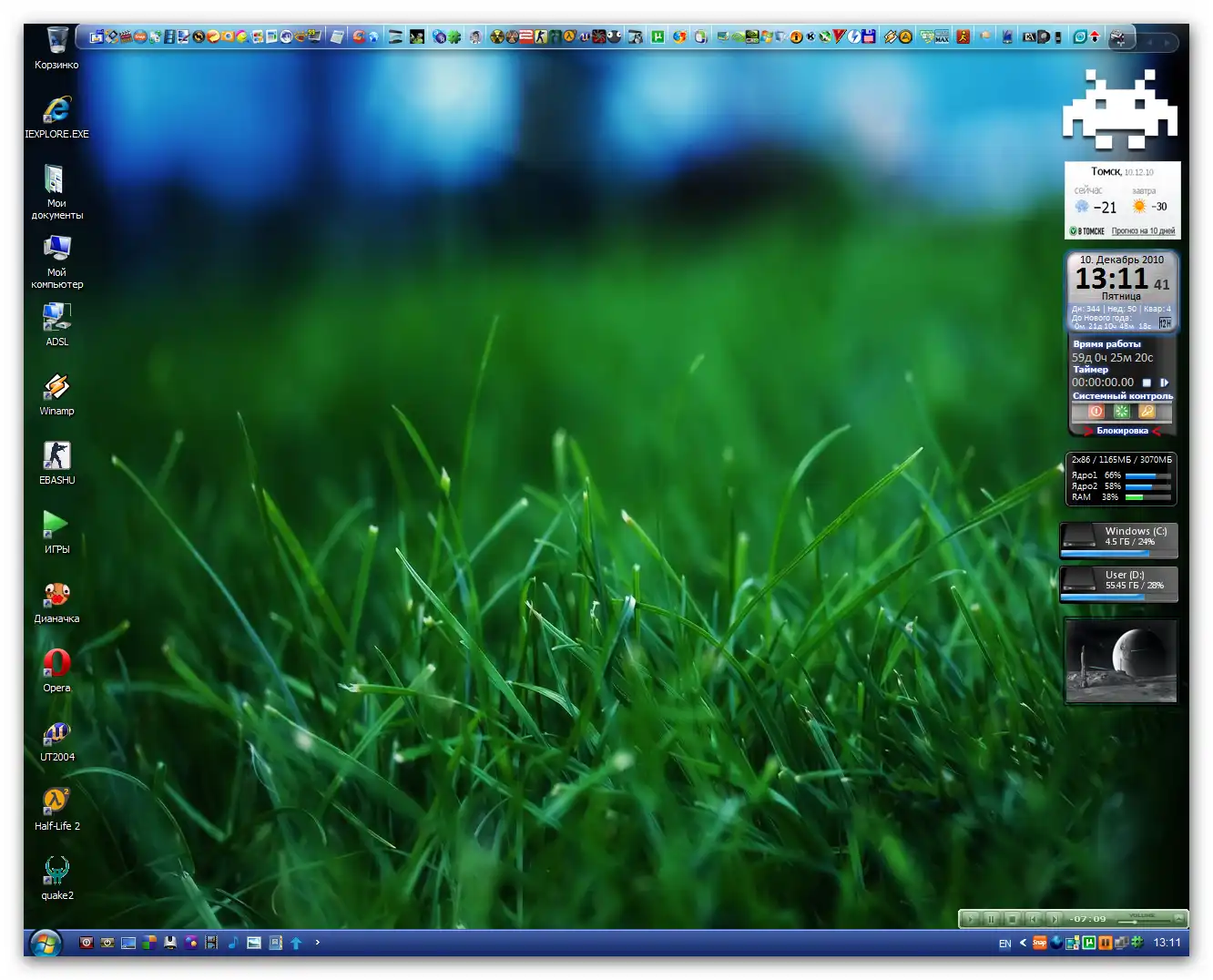1213x980 pixels.
Task: Launch the UT2004 game icon
Action: click(x=56, y=733)
